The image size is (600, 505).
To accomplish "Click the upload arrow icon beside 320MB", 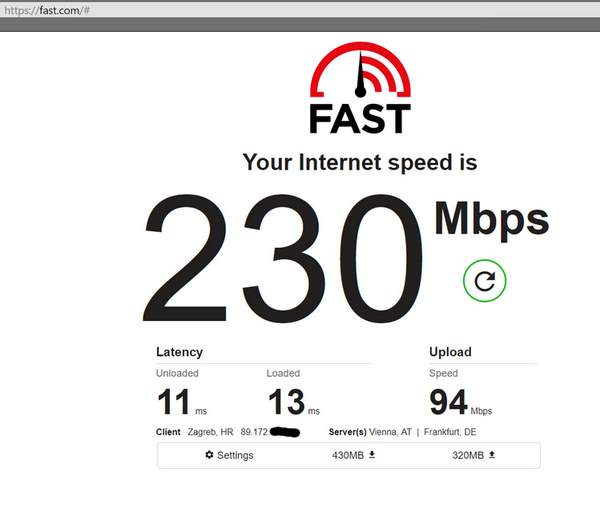I will tap(492, 454).
